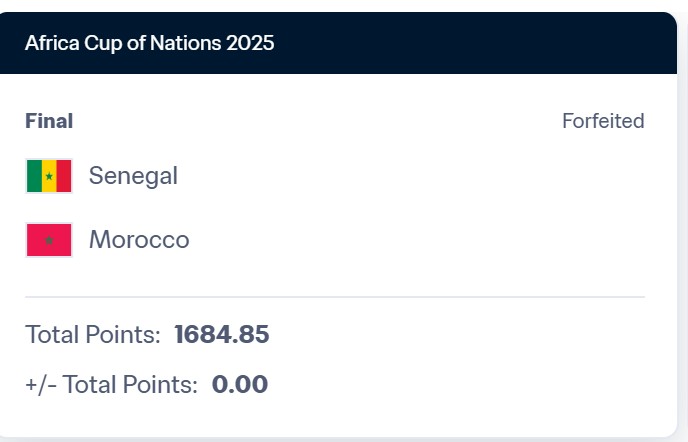The height and width of the screenshot is (442, 688).
Task: Click the star on Senegal flag
Action: click(x=49, y=176)
